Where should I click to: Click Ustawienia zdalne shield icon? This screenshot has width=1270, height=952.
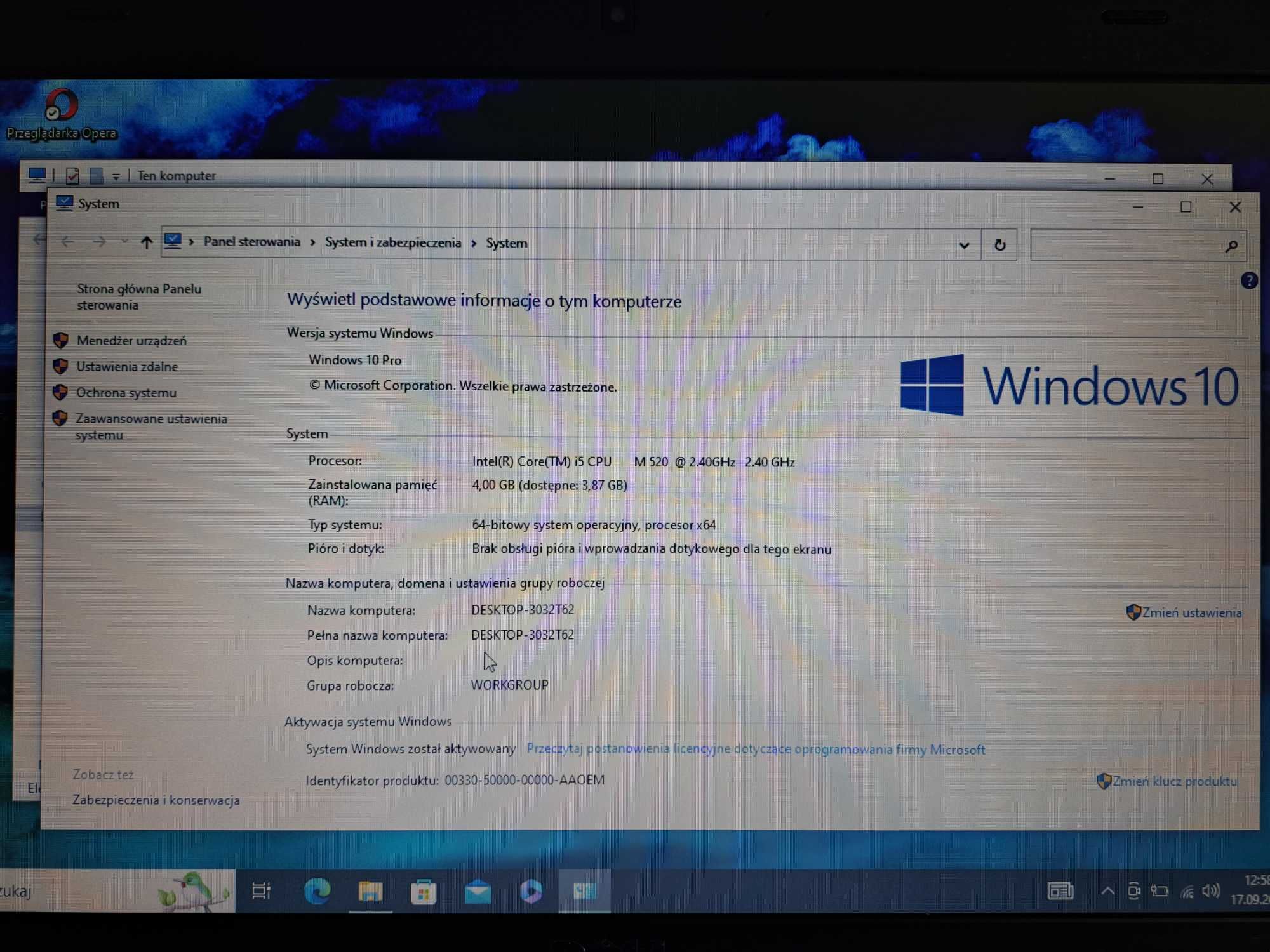click(x=60, y=366)
